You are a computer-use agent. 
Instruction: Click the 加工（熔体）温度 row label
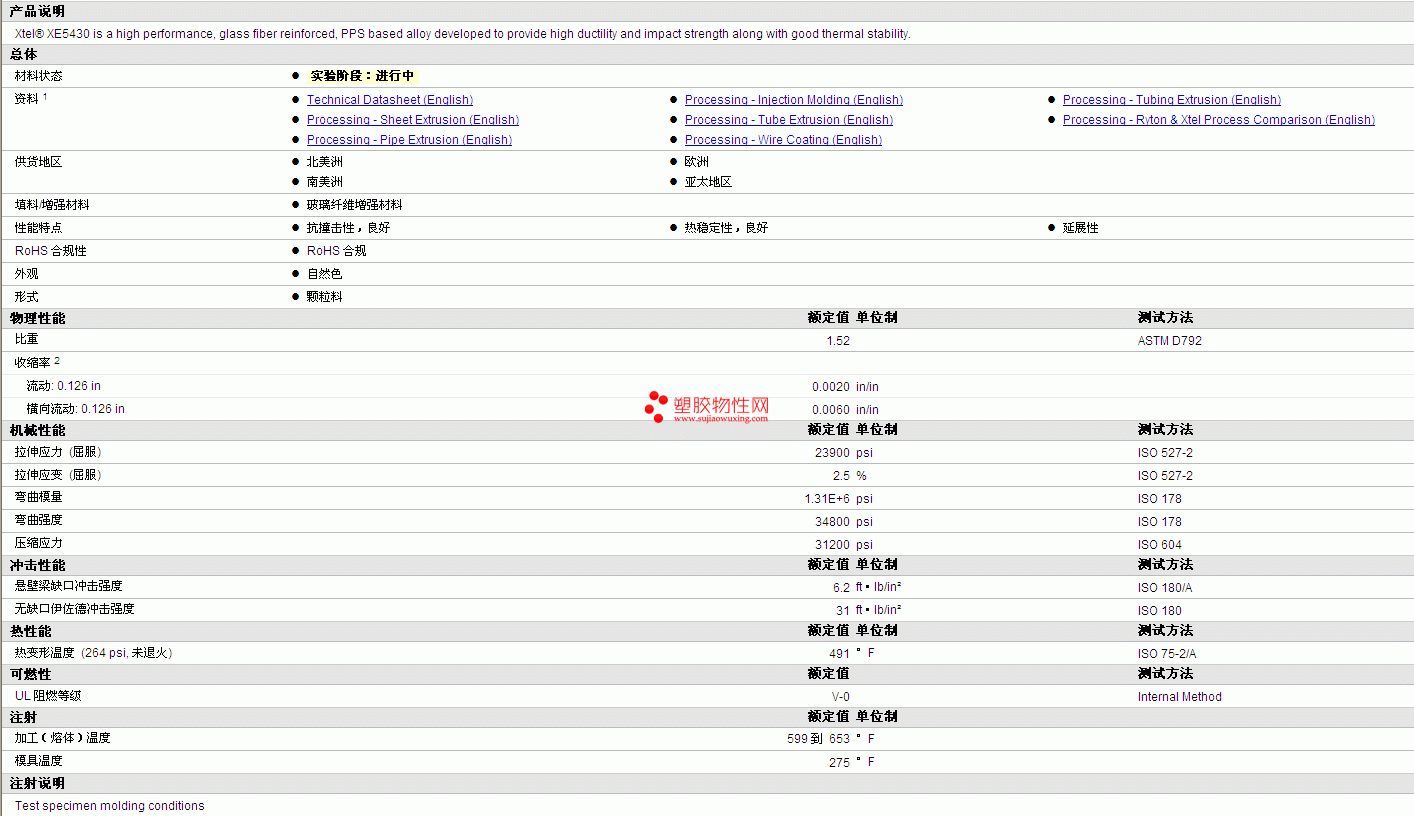[x=63, y=738]
